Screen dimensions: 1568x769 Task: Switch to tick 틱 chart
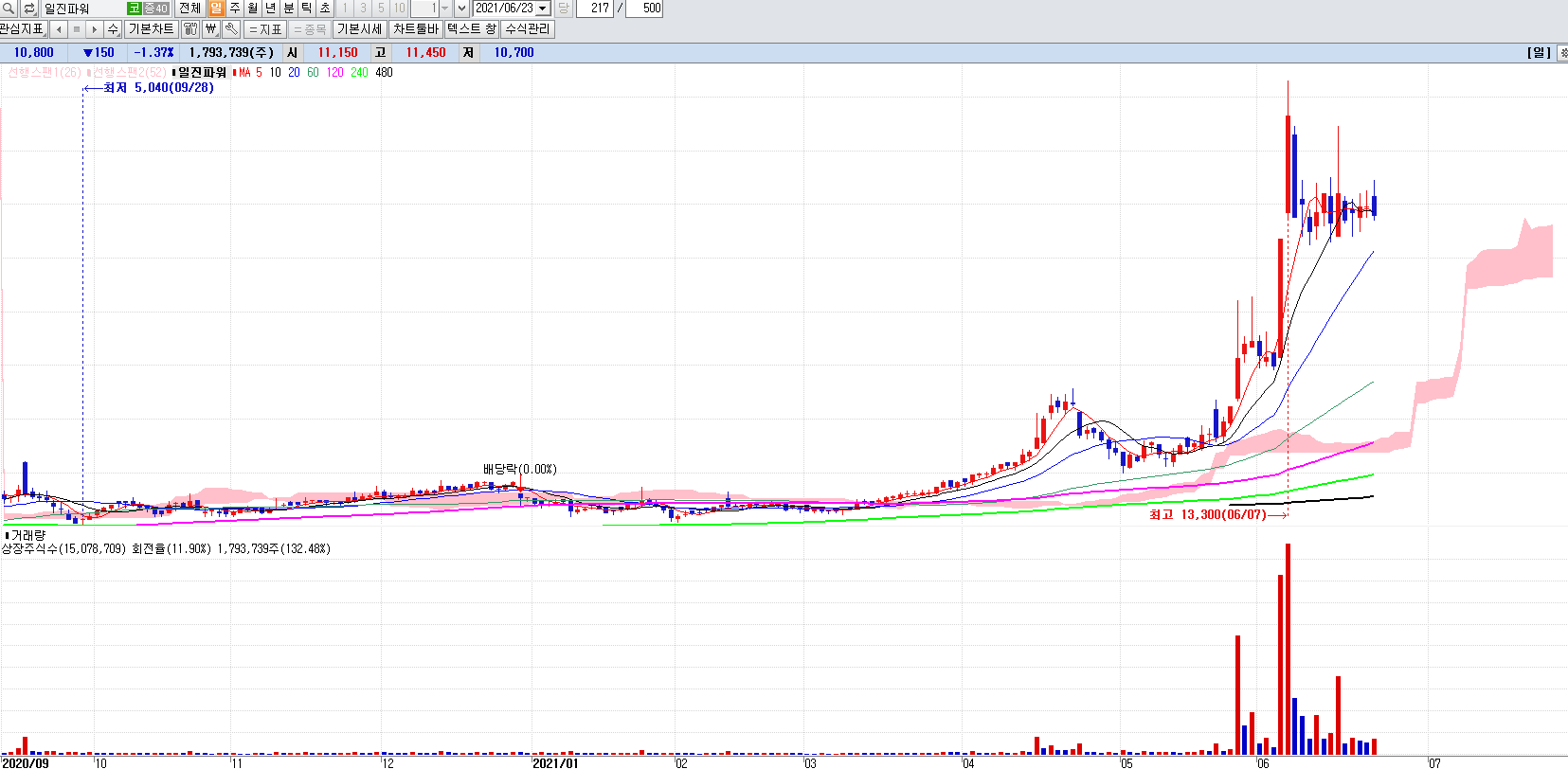click(307, 9)
